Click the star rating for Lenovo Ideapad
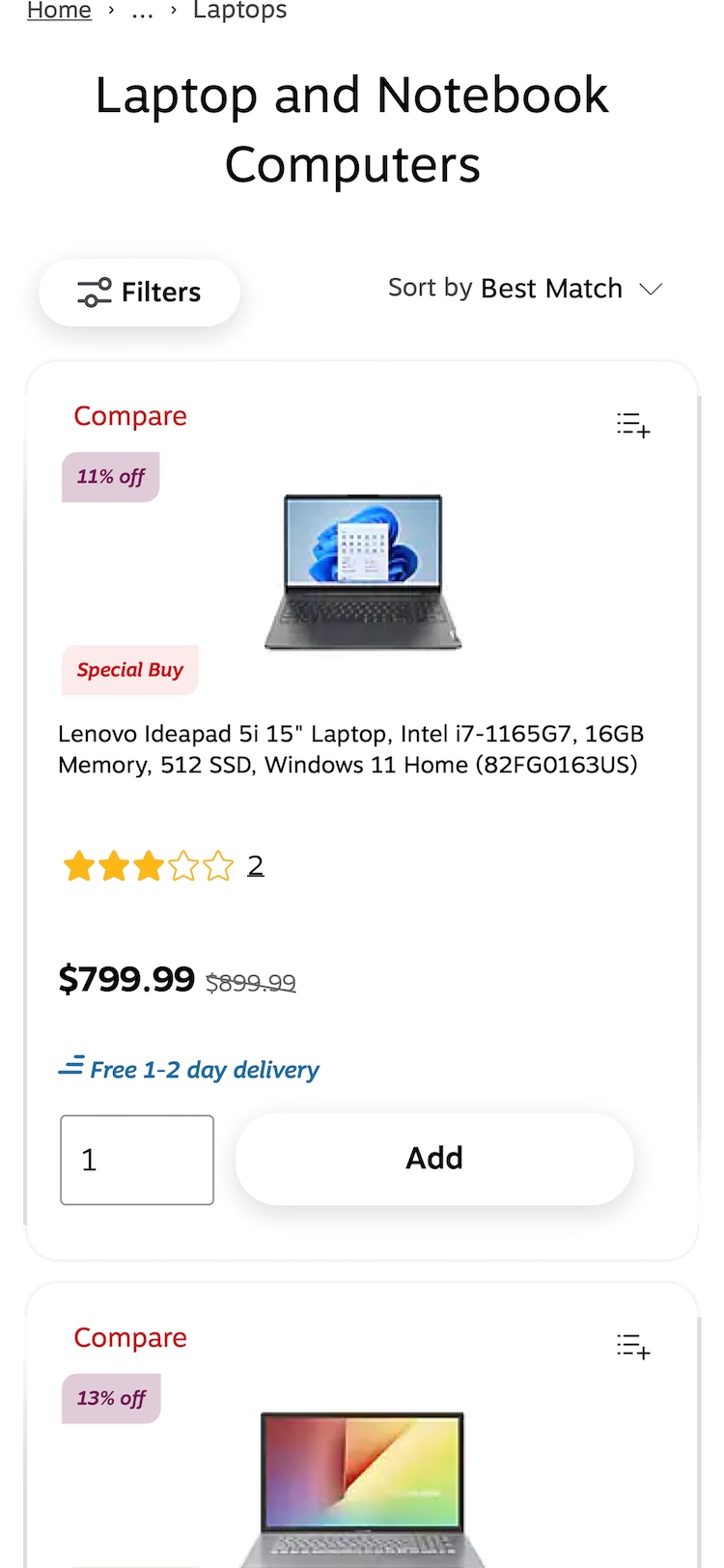Screen dimensions: 724x1568 click(x=148, y=866)
